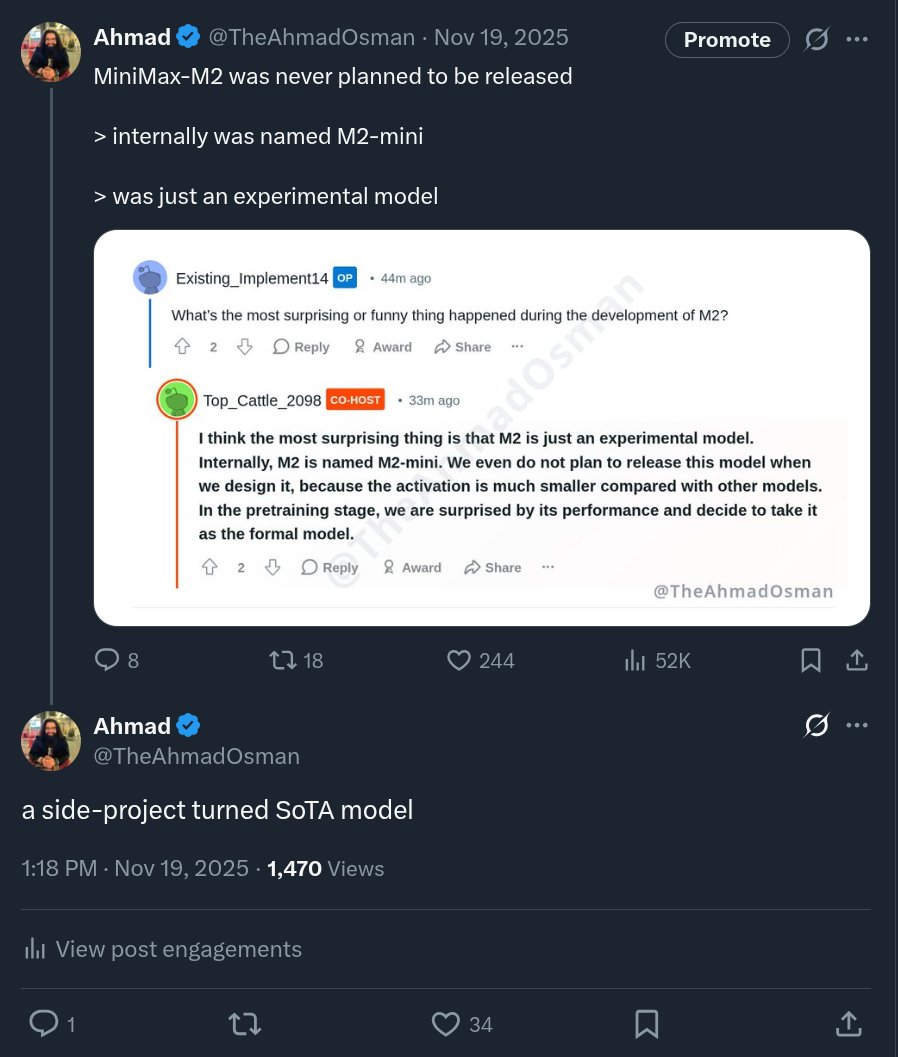
Task: View analytics showing 52K views
Action: (635, 660)
